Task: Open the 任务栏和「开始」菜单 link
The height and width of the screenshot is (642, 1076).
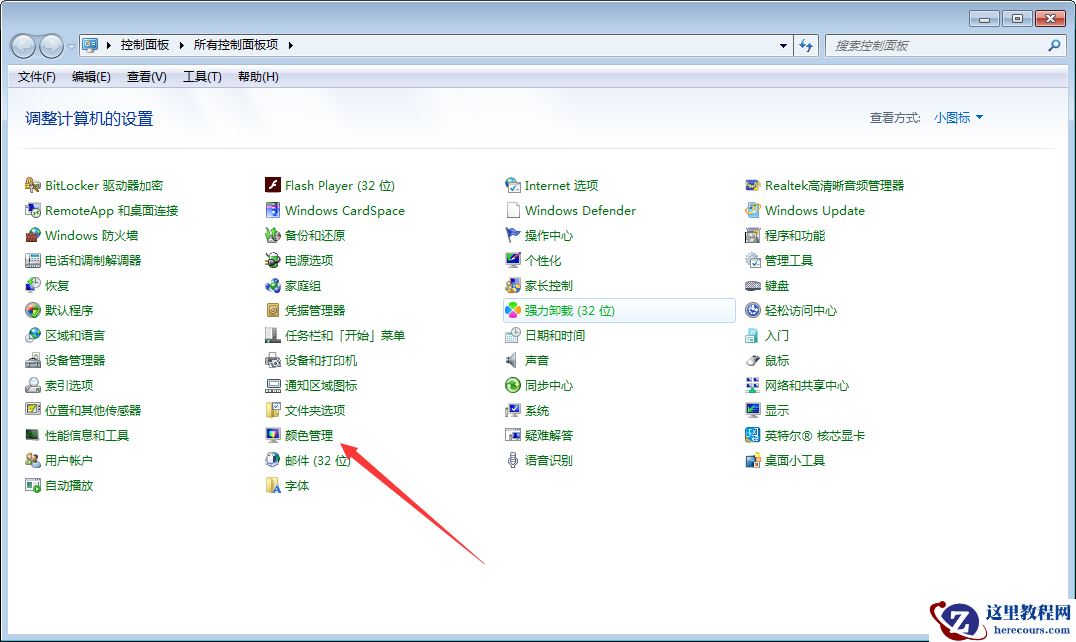Action: coord(344,335)
